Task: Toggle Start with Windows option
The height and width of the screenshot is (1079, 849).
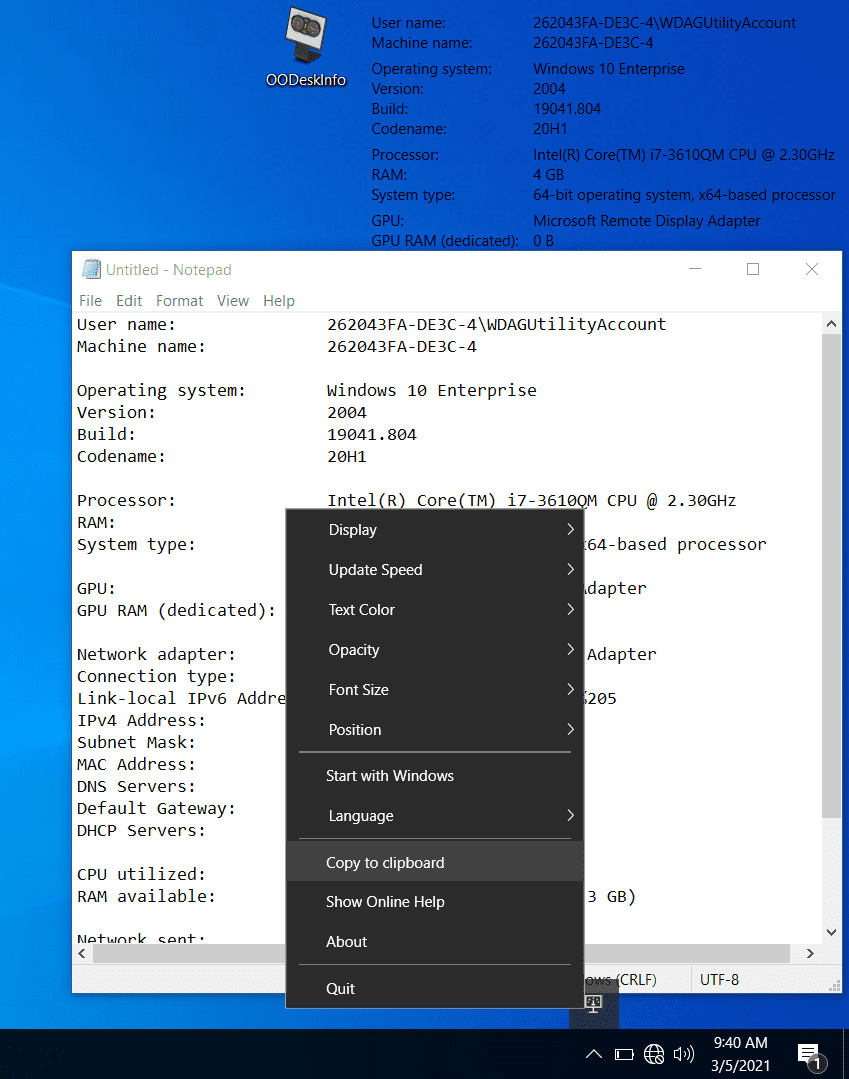Action: pyautogui.click(x=435, y=776)
